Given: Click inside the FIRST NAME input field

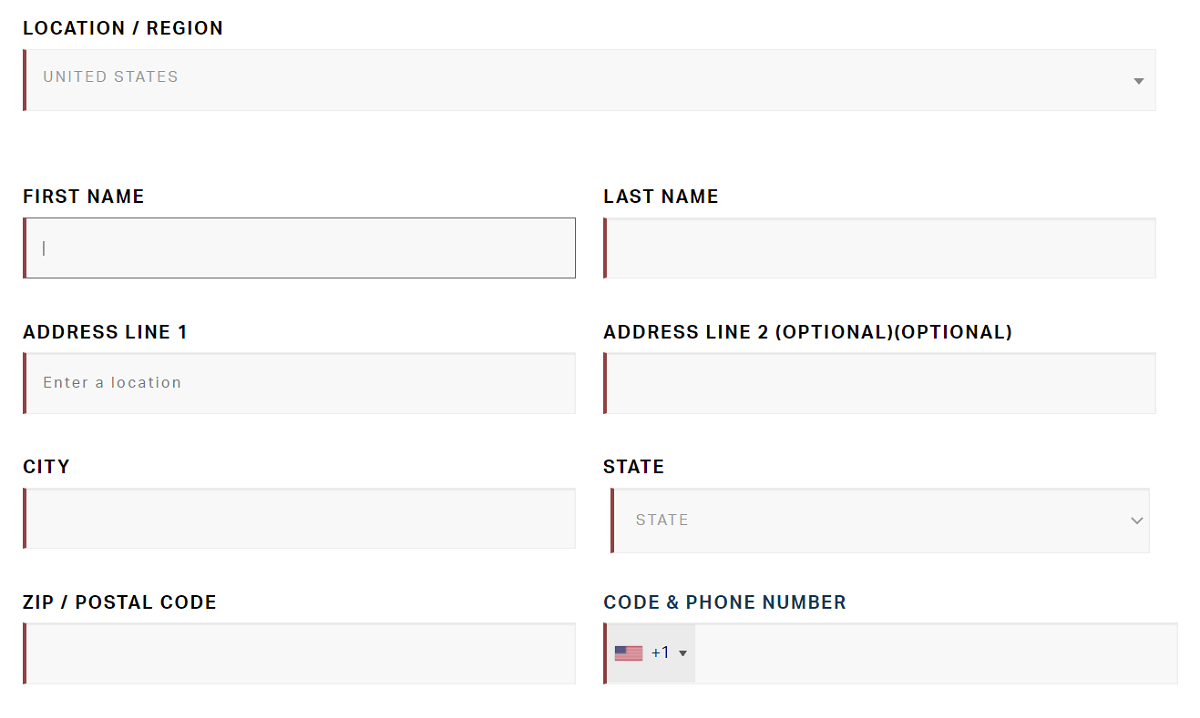Looking at the screenshot, I should coord(298,247).
